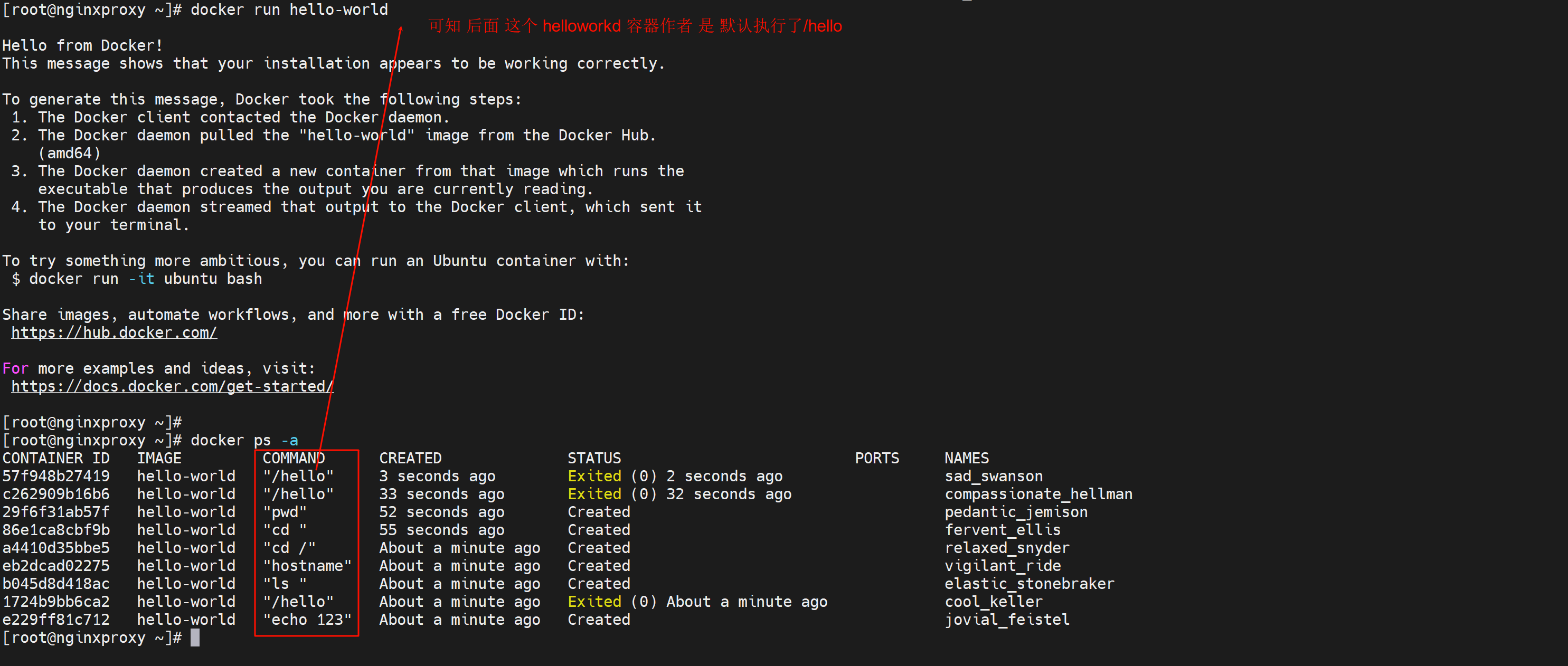Screen dimensions: 1568x666
Task: Click the PORTS column header
Action: (876, 458)
